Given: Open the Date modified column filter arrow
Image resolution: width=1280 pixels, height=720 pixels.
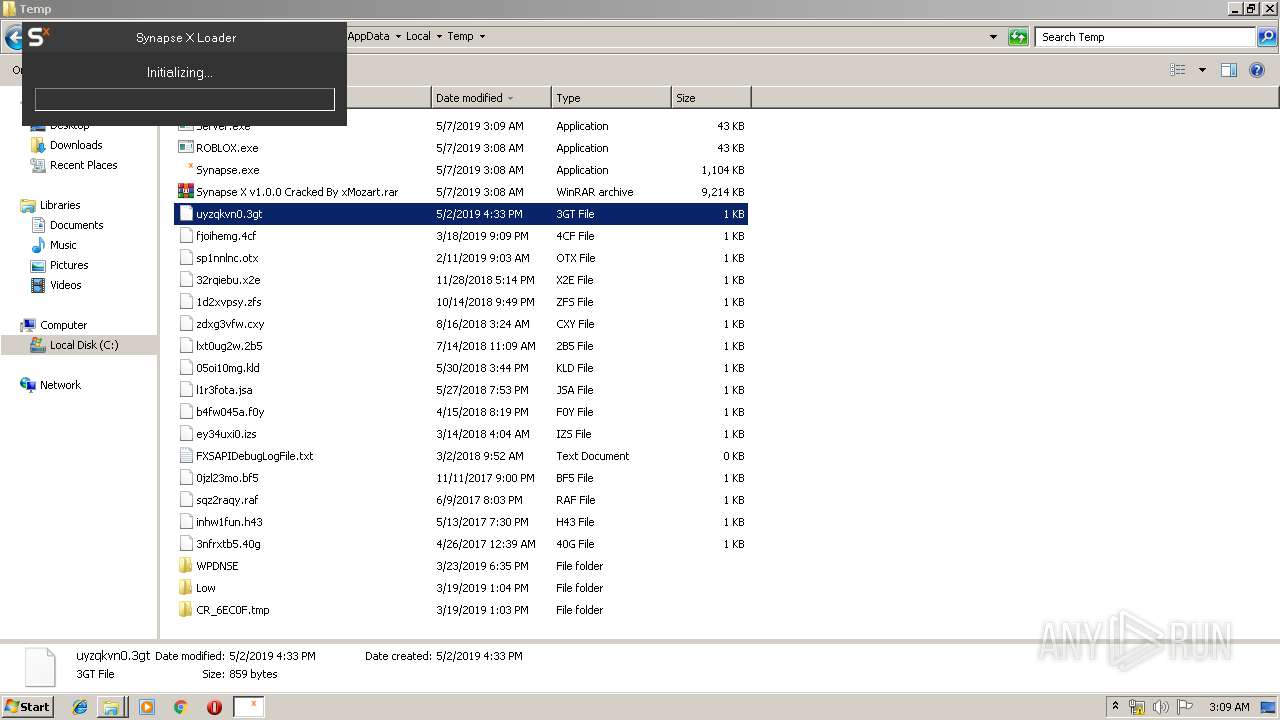Looking at the screenshot, I should pyautogui.click(x=510, y=98).
